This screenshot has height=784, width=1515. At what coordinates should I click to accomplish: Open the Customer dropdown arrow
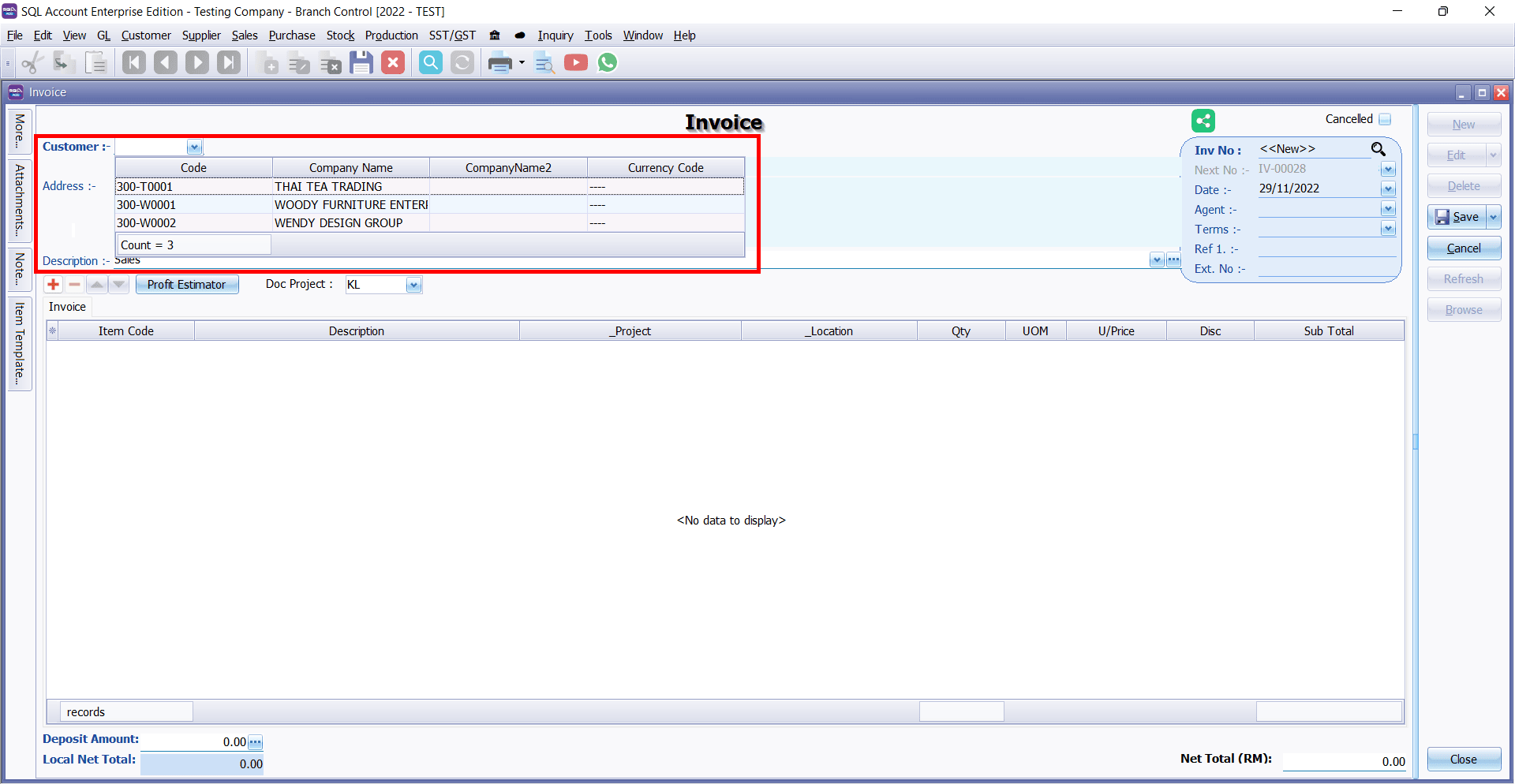coord(194,147)
